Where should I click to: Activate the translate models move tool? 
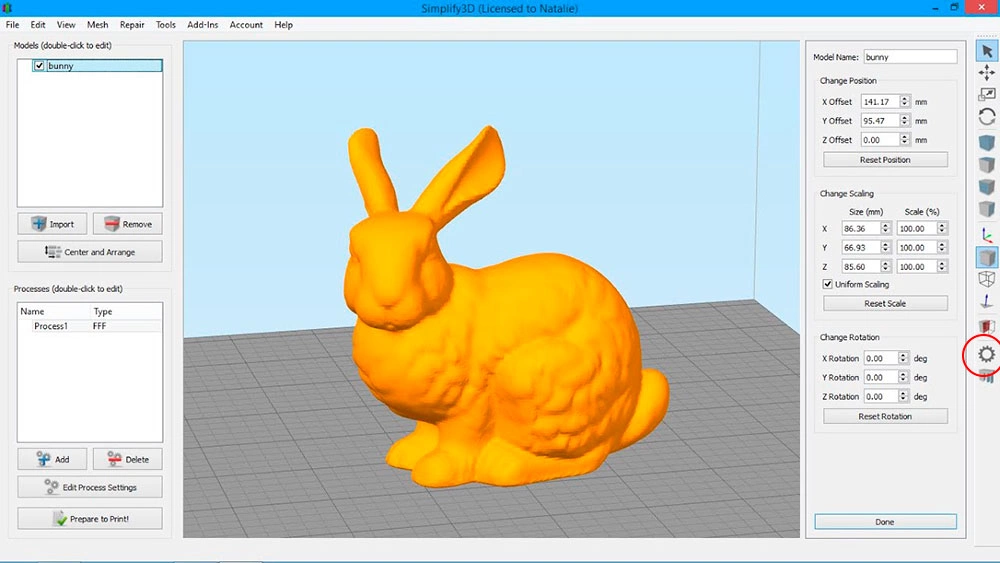pyautogui.click(x=987, y=72)
